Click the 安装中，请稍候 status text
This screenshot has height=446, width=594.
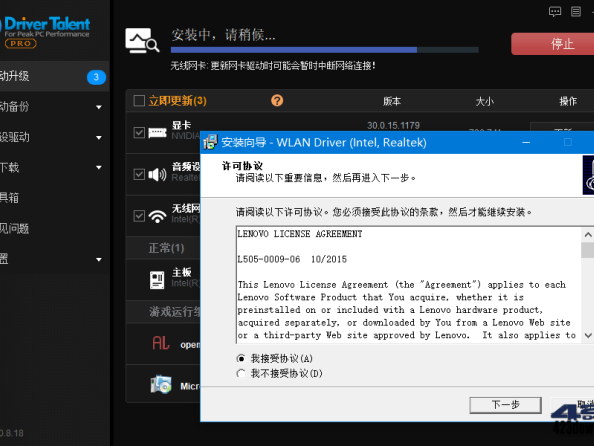224,35
